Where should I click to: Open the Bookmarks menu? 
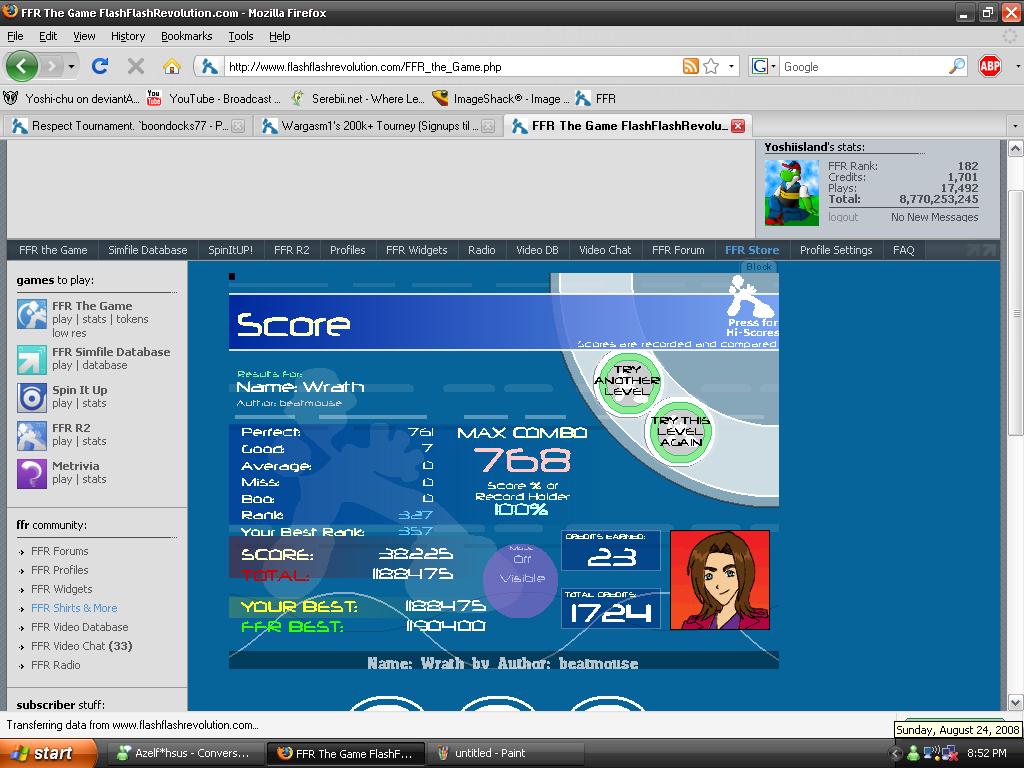(x=187, y=36)
